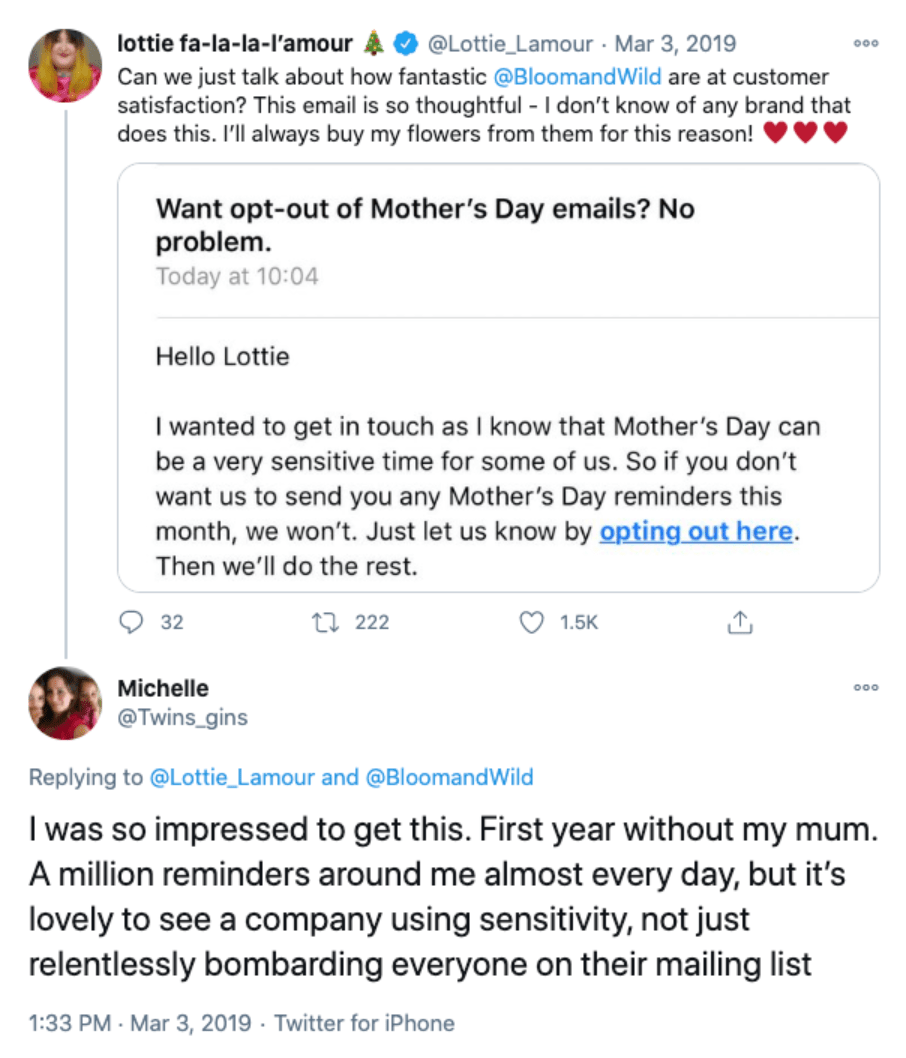
Task: Click the @BloomandWild mention in tweet
Action: tap(578, 76)
